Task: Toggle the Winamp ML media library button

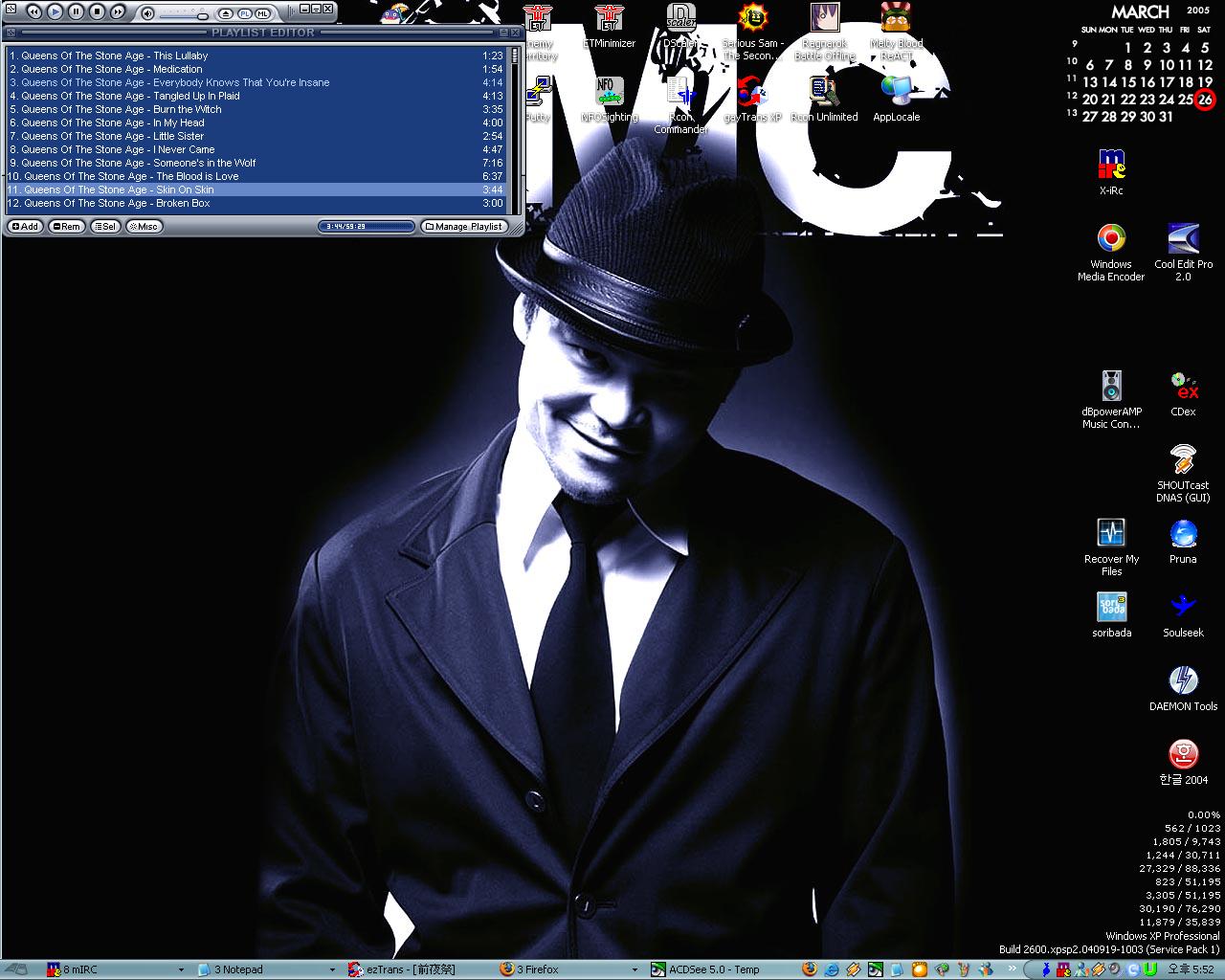Action: tap(262, 13)
